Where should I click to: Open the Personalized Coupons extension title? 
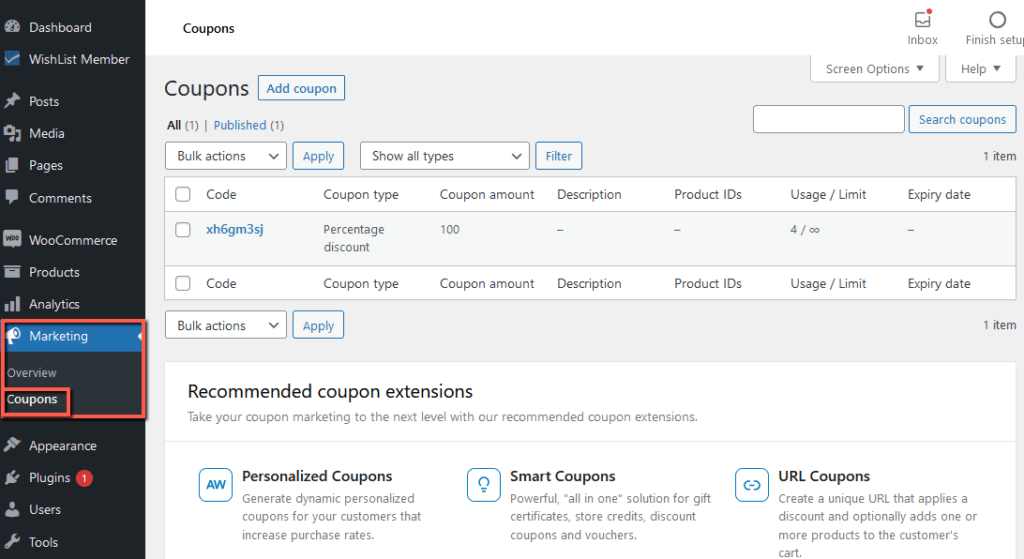click(317, 476)
